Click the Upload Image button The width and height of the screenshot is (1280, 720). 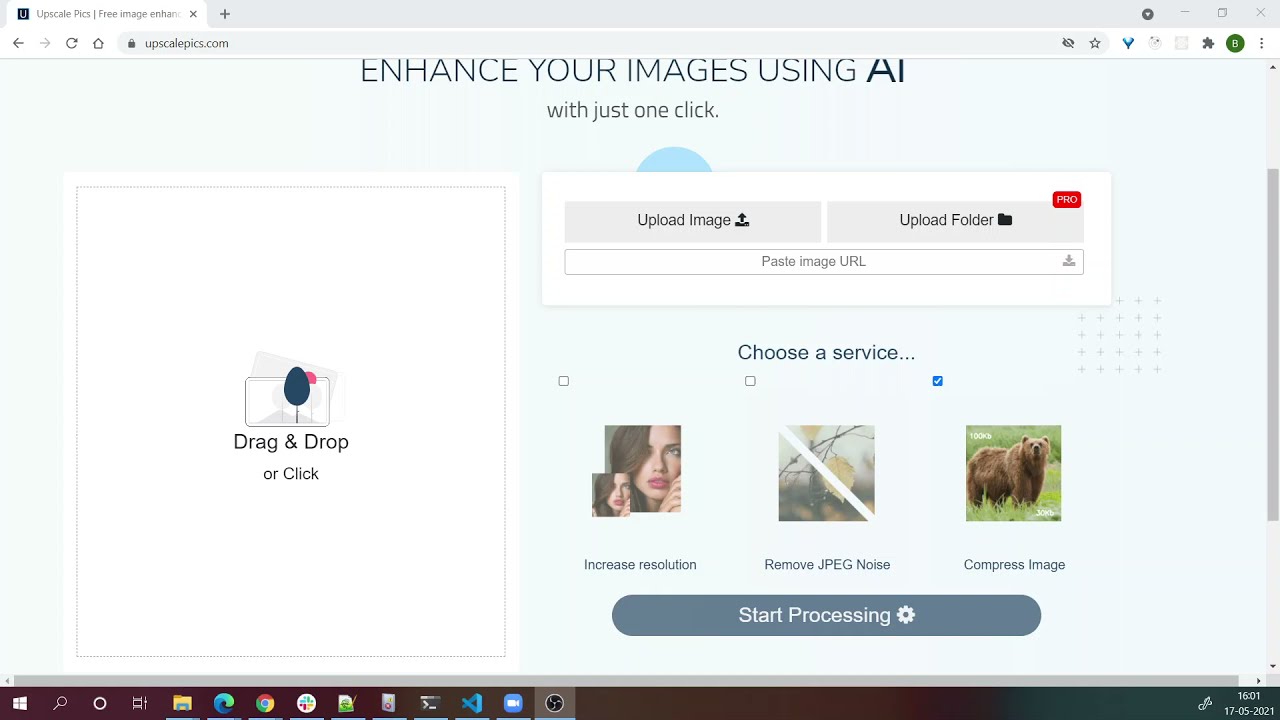693,221
